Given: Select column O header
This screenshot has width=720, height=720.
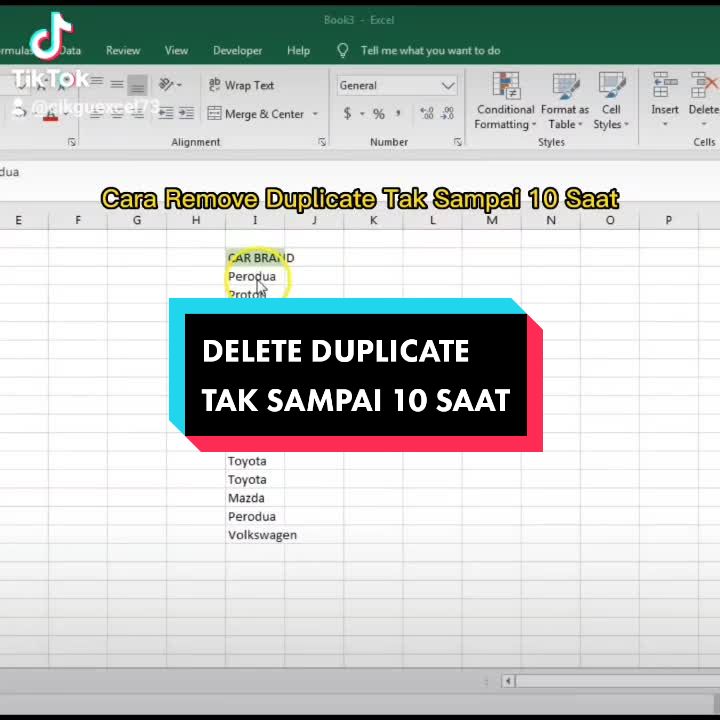Looking at the screenshot, I should pyautogui.click(x=610, y=220).
